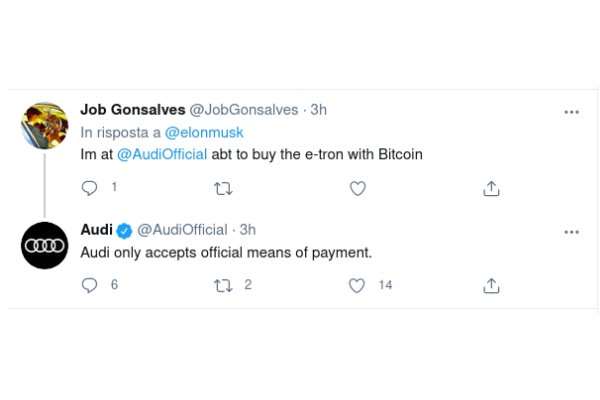Image resolution: width=600 pixels, height=400 pixels.
Task: Click the Audi display name
Action: pyautogui.click(x=96, y=230)
